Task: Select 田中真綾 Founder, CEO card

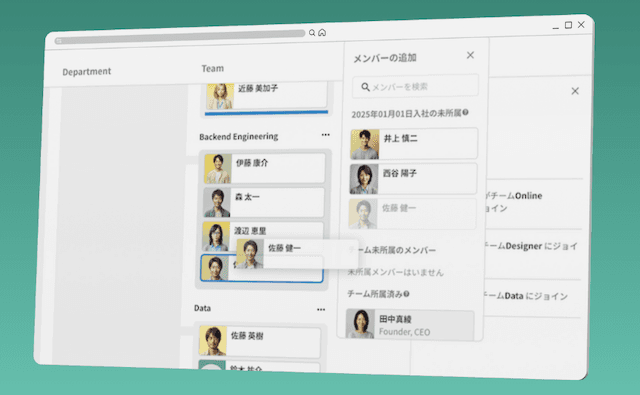Action: tap(410, 324)
